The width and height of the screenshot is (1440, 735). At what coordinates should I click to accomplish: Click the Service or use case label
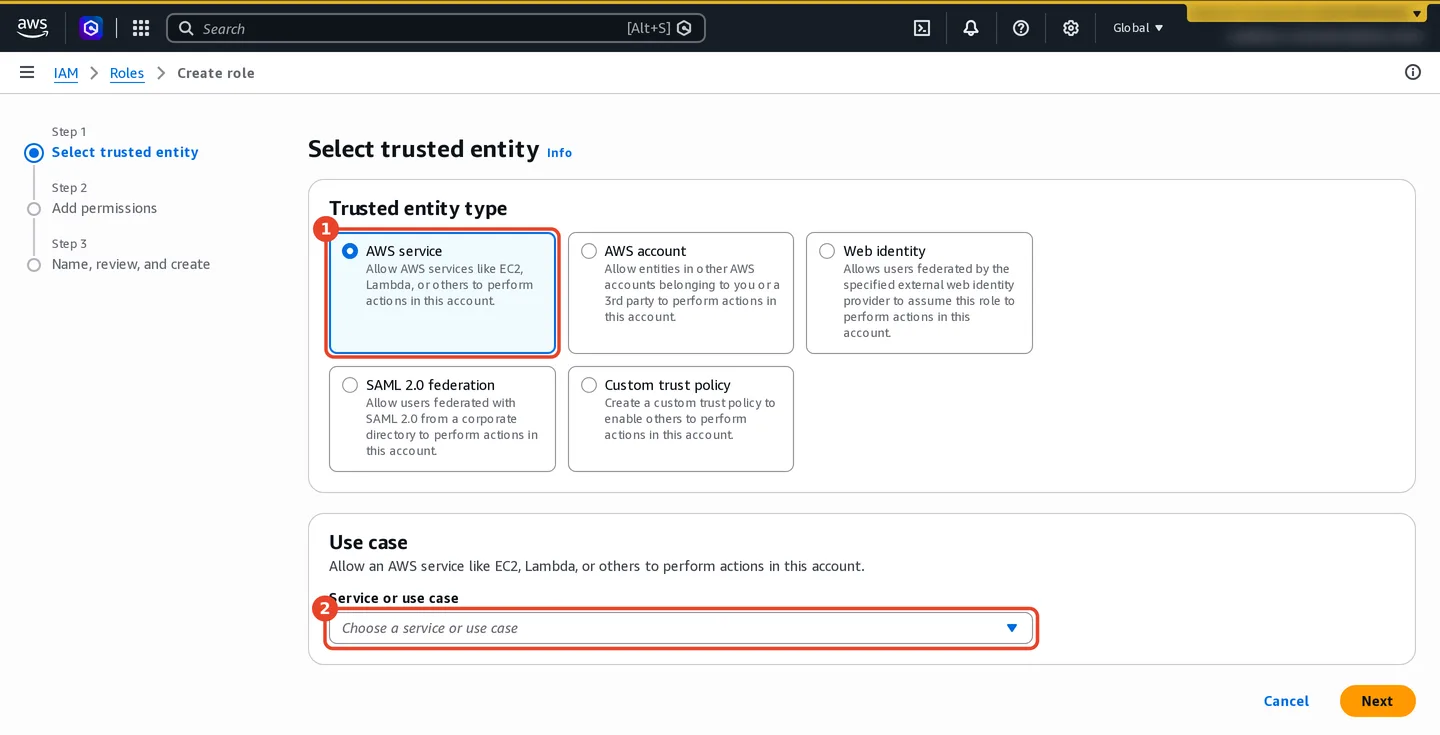coord(394,598)
